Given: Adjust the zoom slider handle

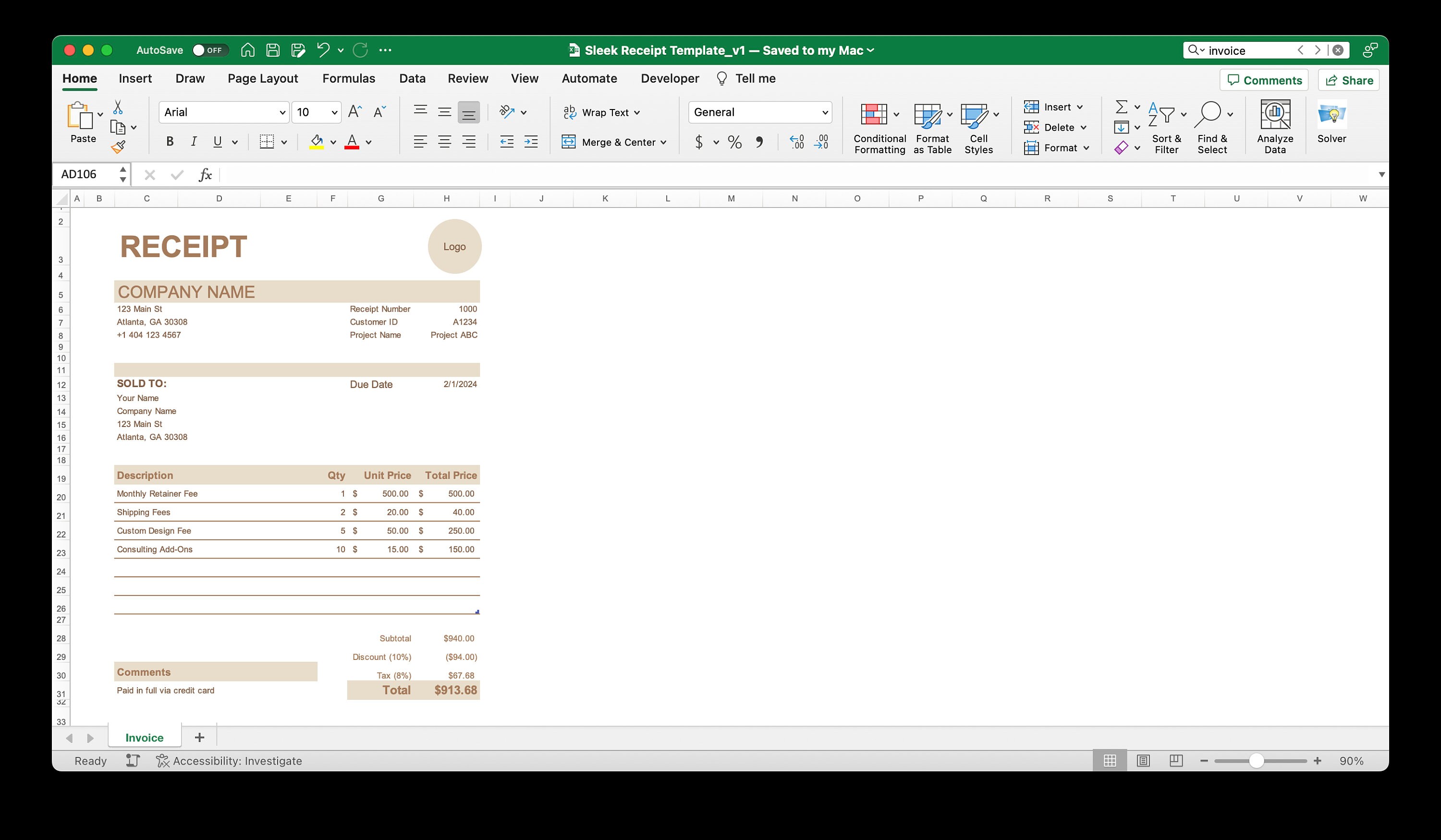Looking at the screenshot, I should 1256,761.
